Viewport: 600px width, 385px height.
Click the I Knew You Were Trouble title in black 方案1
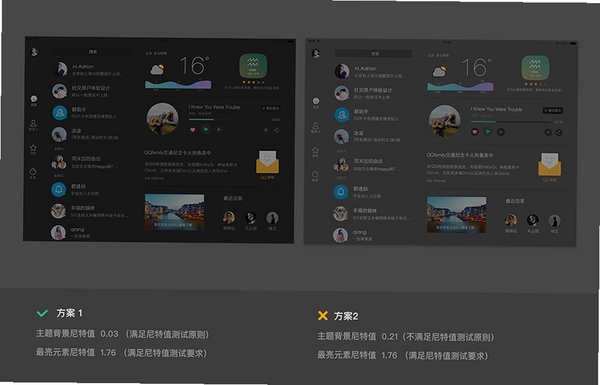click(x=214, y=107)
